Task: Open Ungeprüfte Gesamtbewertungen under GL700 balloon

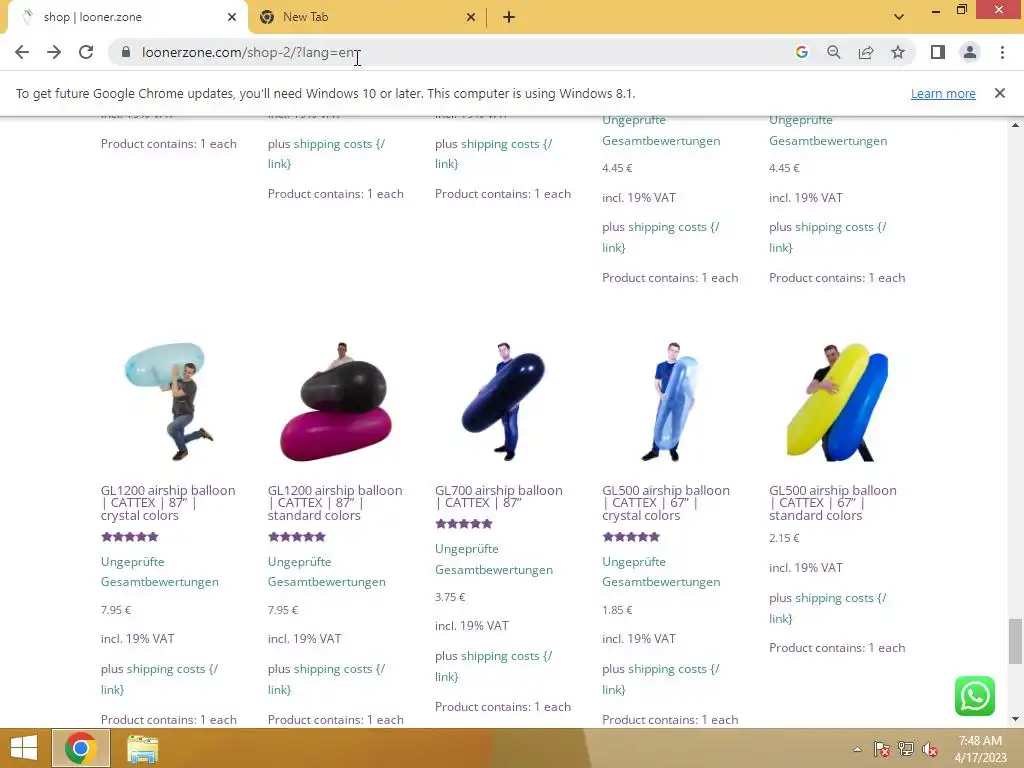Action: (494, 559)
